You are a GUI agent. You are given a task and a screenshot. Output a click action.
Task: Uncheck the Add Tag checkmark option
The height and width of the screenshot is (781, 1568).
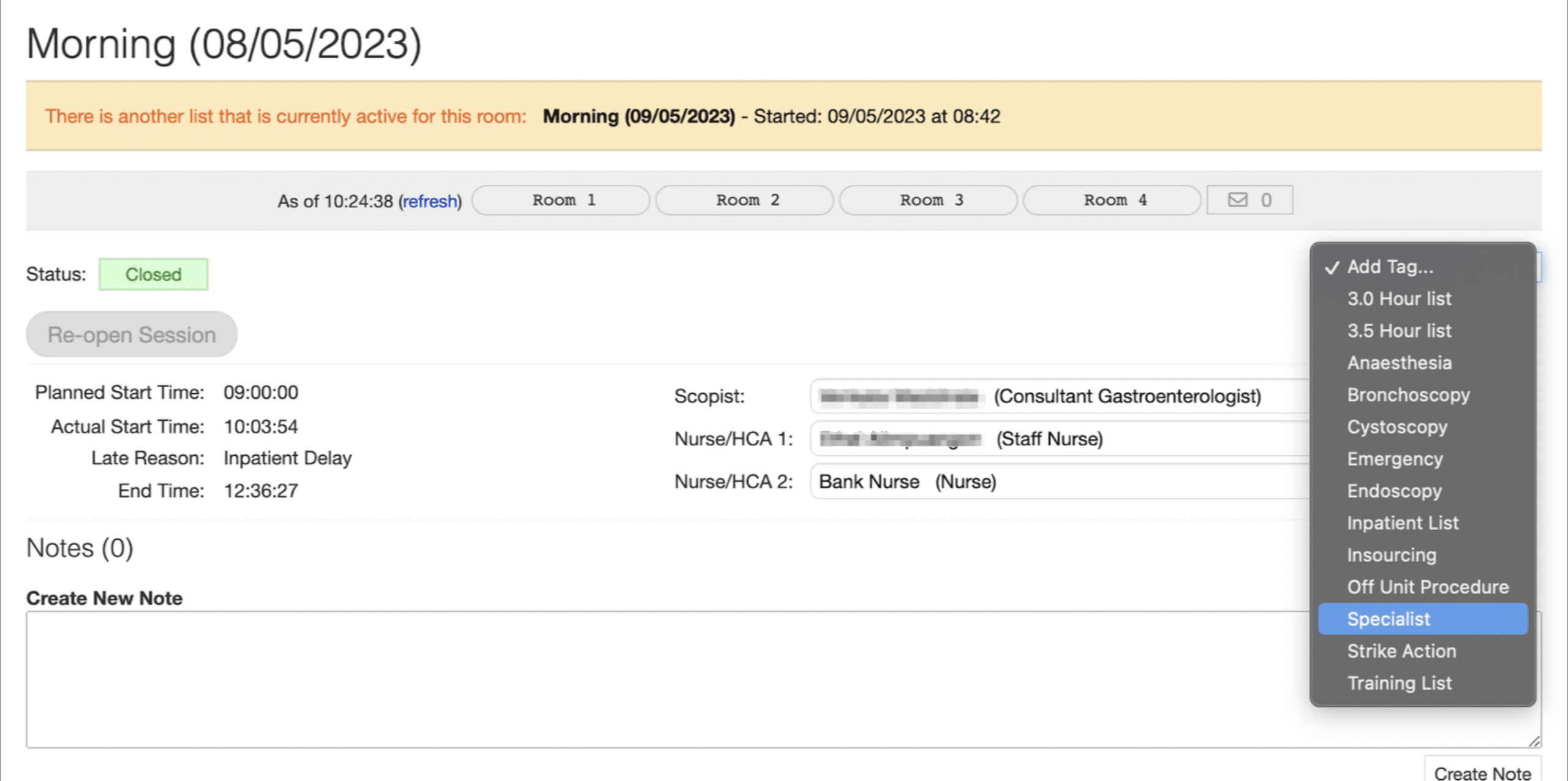(x=1390, y=266)
